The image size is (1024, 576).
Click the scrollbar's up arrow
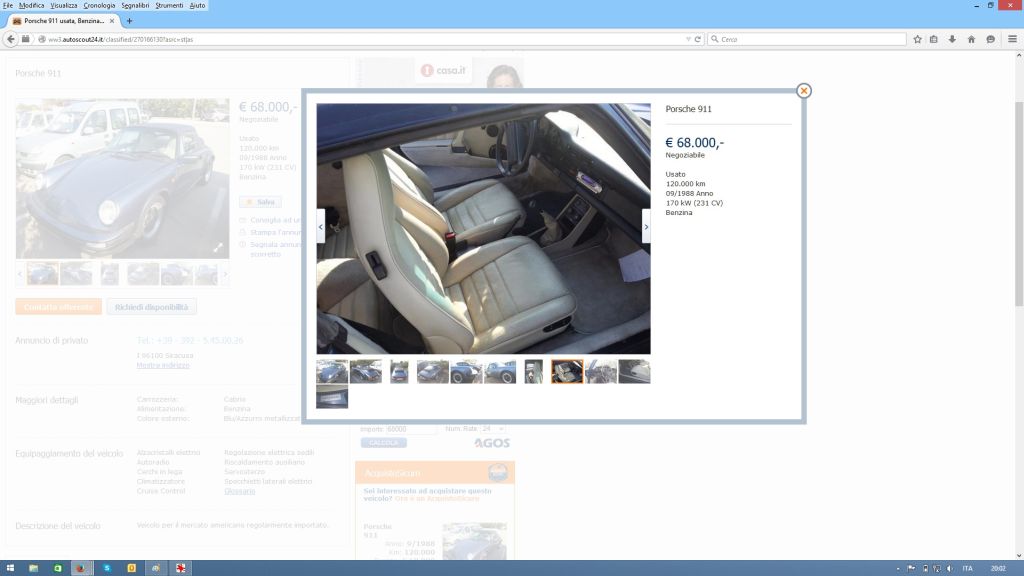[x=1019, y=56]
